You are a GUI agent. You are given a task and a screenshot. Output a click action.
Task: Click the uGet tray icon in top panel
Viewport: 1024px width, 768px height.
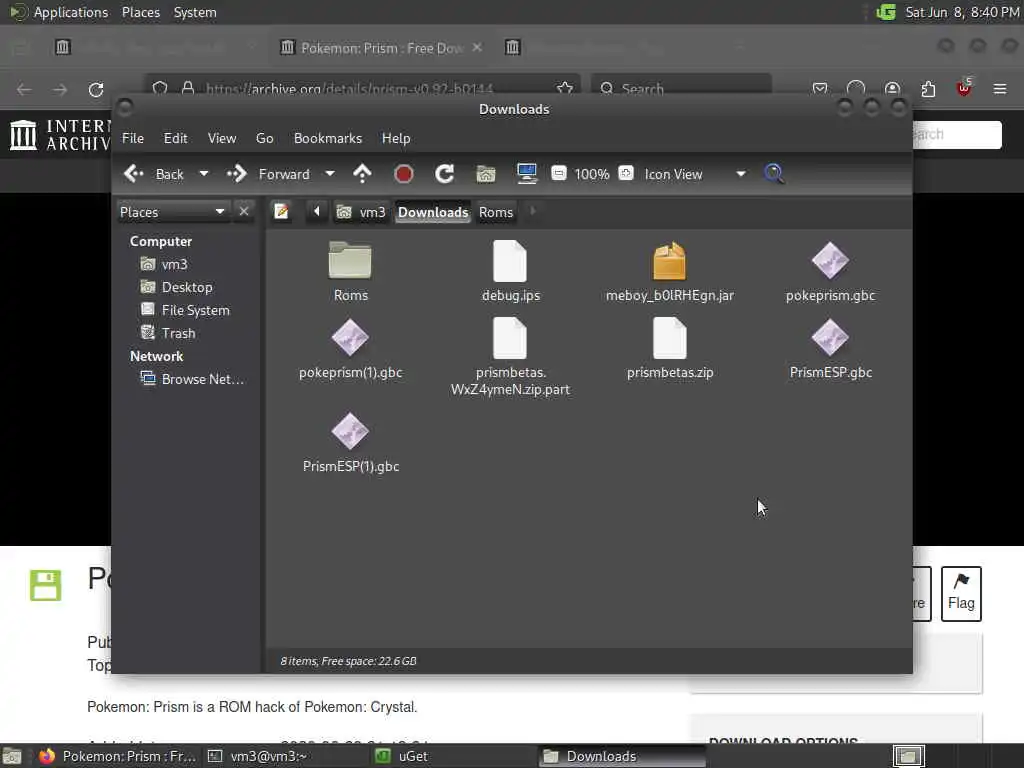[x=886, y=12]
